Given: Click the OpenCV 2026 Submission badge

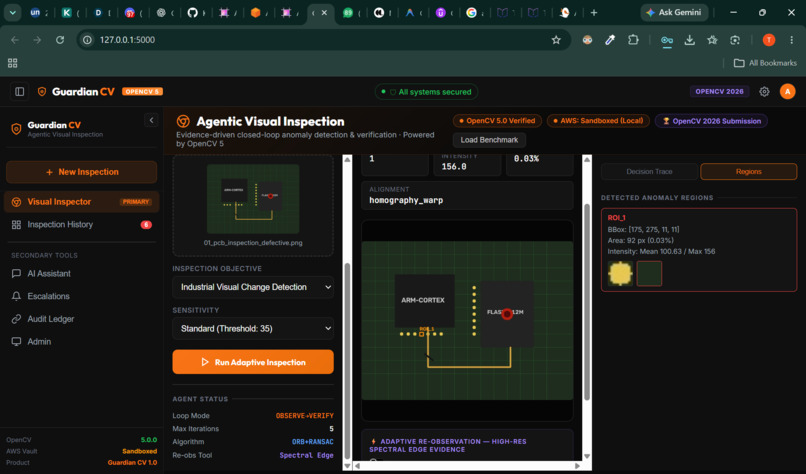Looking at the screenshot, I should tap(711, 121).
